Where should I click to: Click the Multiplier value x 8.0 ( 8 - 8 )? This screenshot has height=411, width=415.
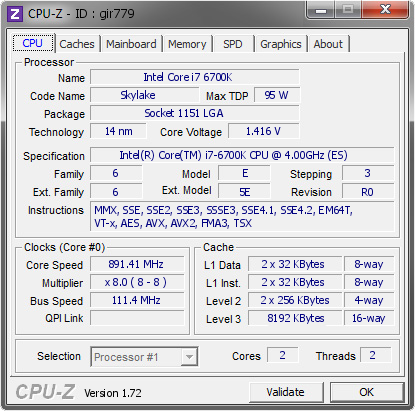click(x=137, y=282)
